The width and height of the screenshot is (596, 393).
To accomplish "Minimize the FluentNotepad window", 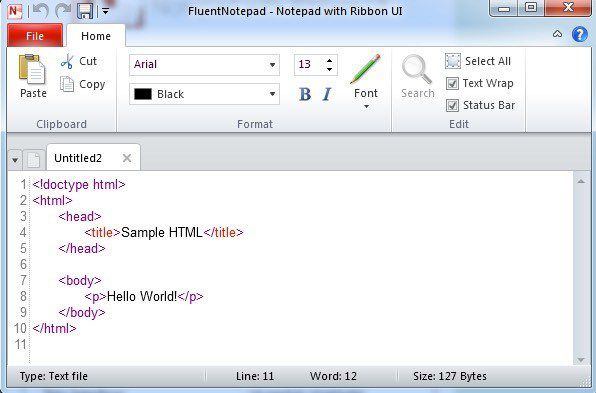I will point(504,8).
